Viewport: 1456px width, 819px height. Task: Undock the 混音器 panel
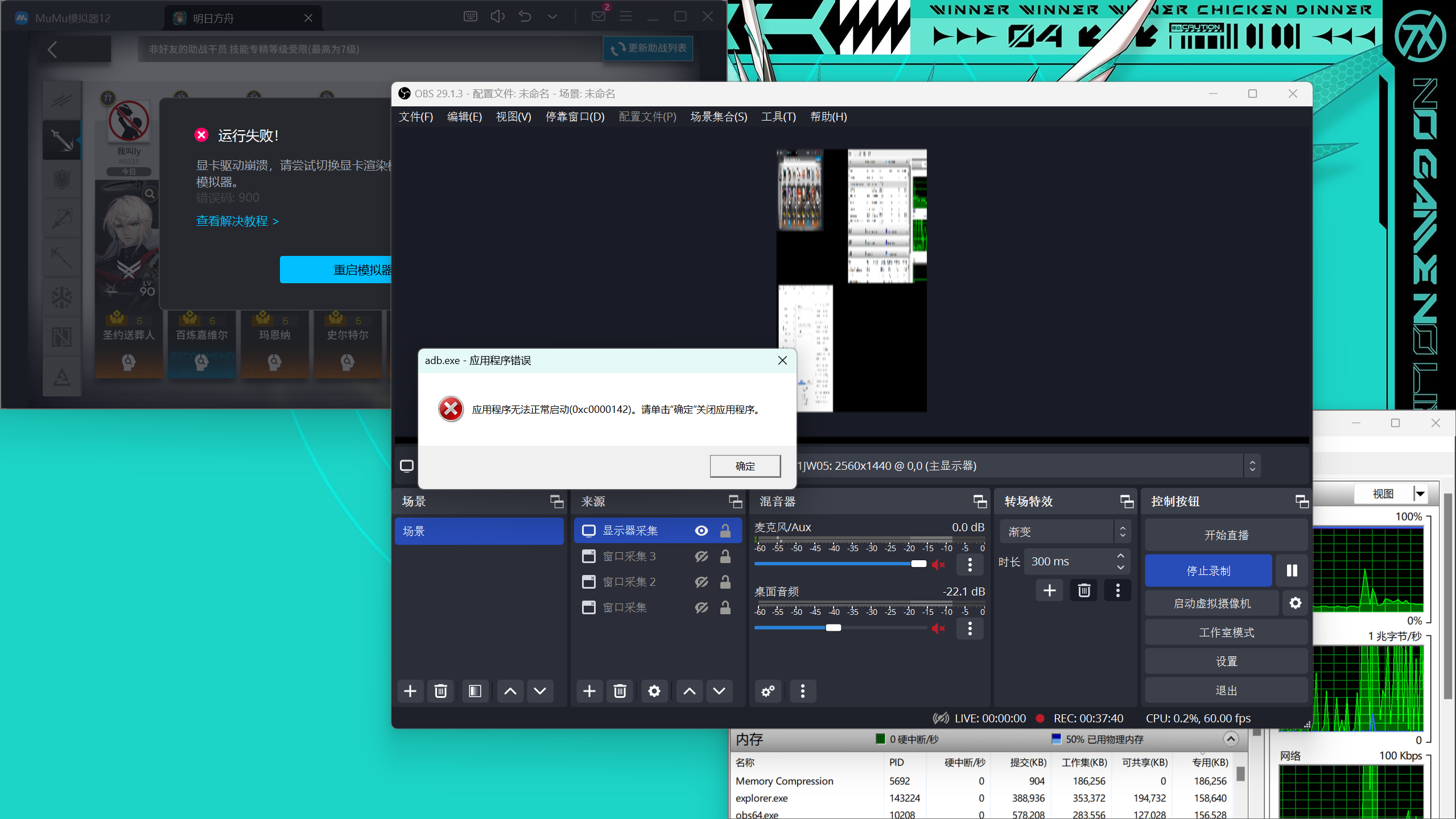coord(980,501)
